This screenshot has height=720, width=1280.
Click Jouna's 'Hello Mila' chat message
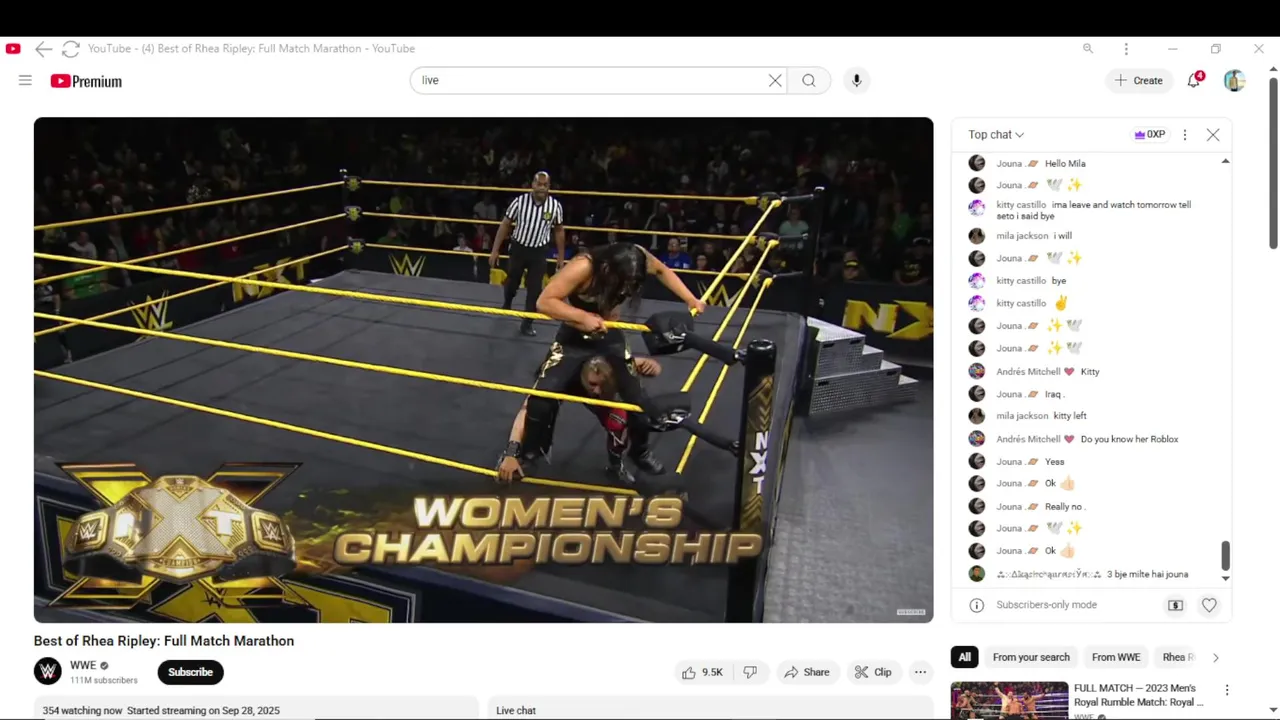point(1065,163)
